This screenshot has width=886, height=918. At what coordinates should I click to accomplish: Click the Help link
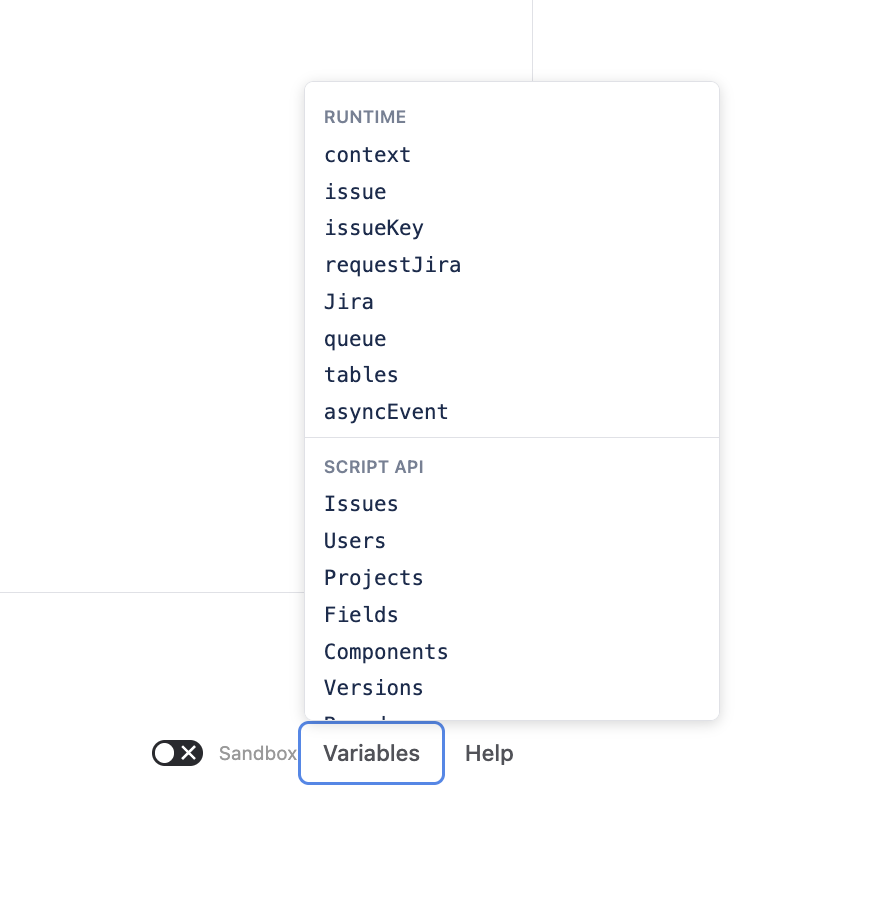(489, 753)
